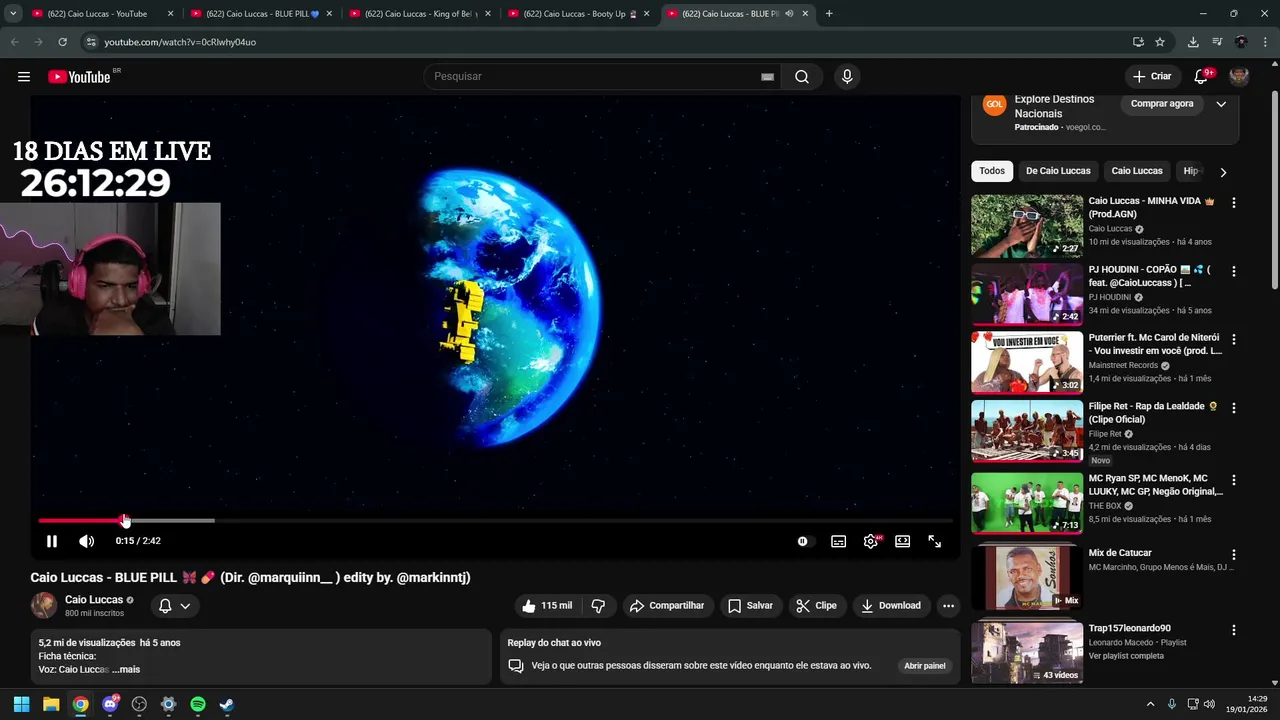The height and width of the screenshot is (720, 1280).
Task: Open Trap157leonardo90 playlist thumbnail
Action: (1027, 652)
